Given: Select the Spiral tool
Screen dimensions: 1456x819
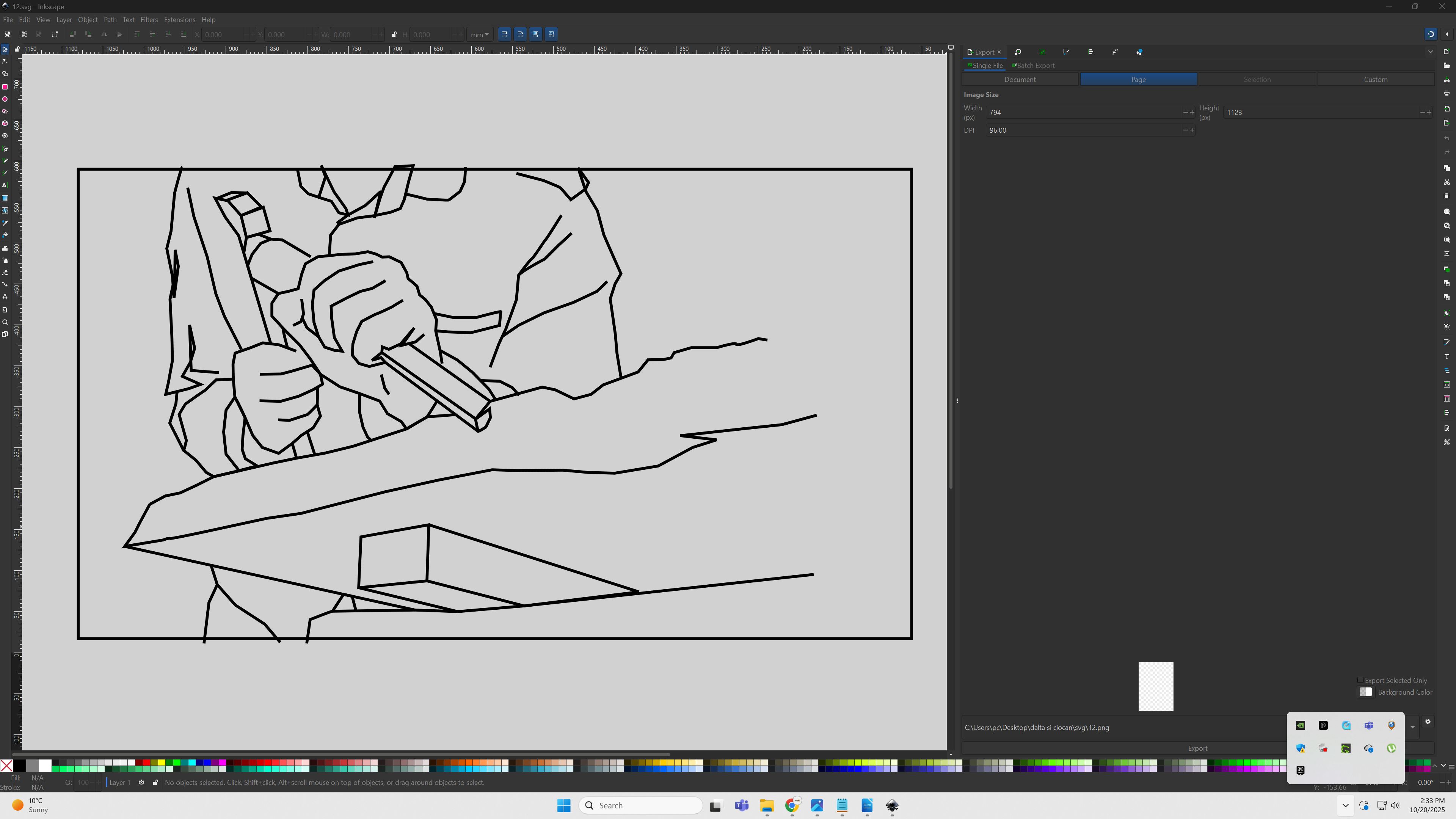Looking at the screenshot, I should coord(5,136).
